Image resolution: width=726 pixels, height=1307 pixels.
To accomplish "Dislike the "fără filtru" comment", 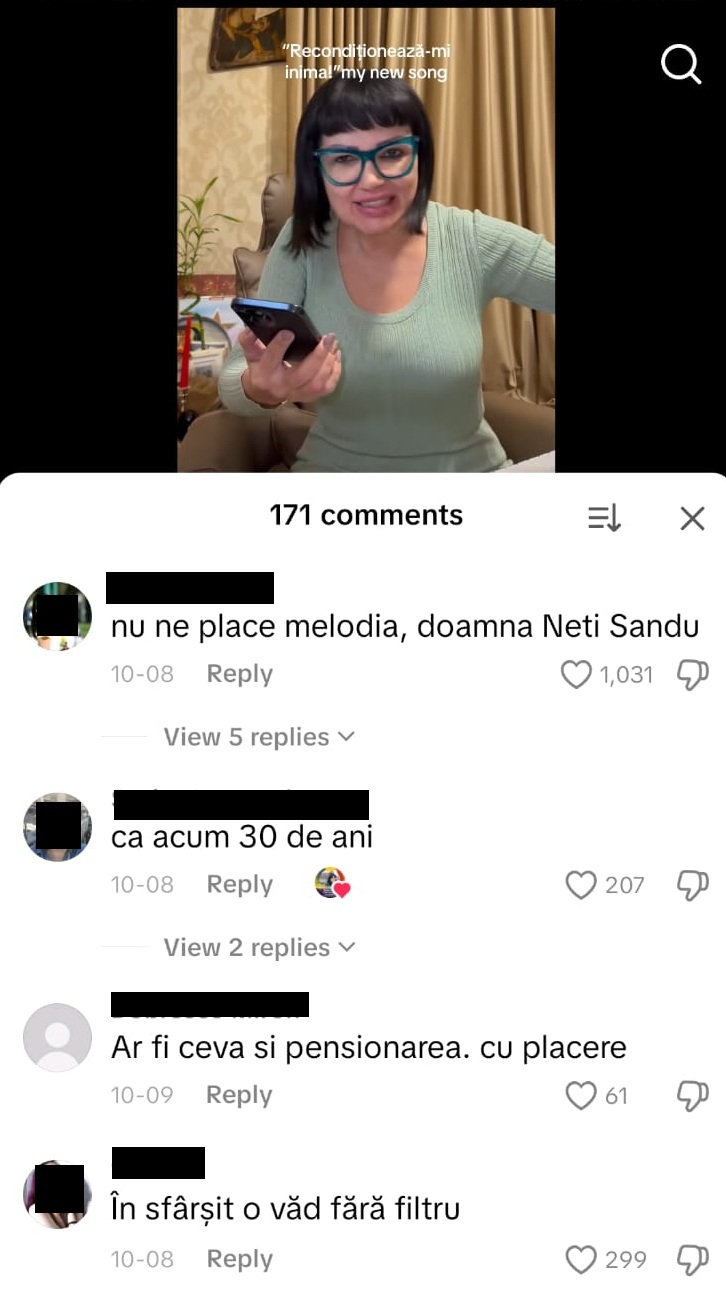I will point(693,1259).
